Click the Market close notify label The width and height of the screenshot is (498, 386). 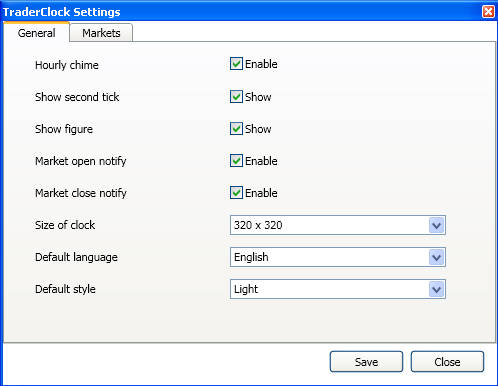point(81,193)
